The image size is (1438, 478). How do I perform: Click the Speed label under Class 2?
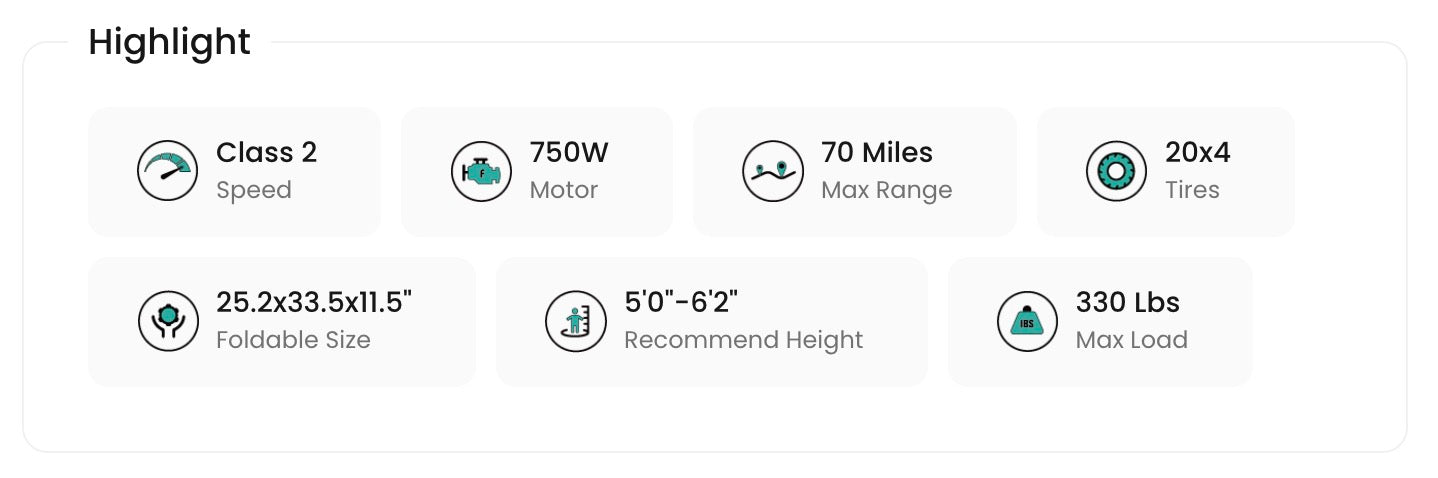[254, 190]
